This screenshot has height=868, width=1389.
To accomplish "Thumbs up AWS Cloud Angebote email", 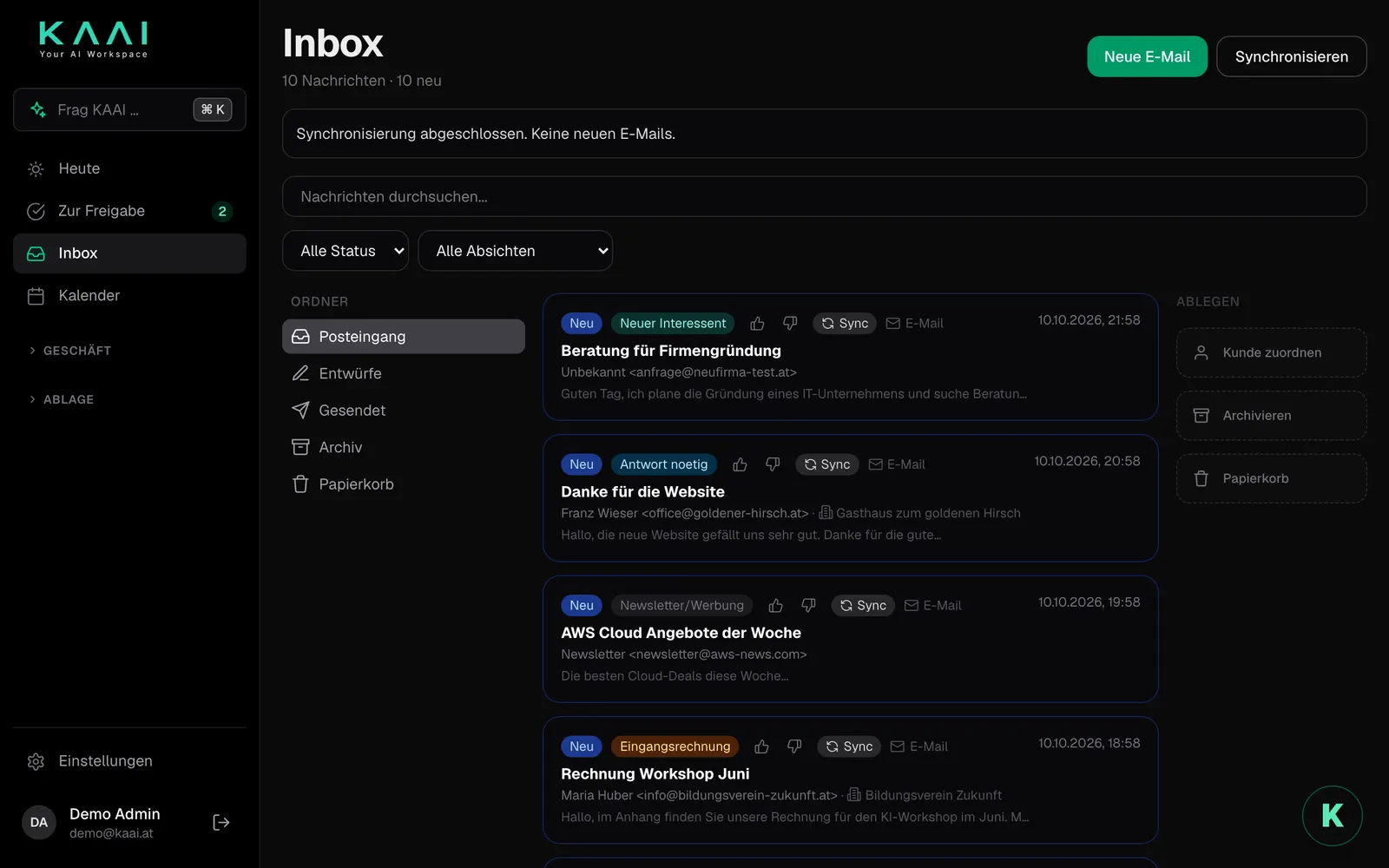I will pyautogui.click(x=776, y=605).
